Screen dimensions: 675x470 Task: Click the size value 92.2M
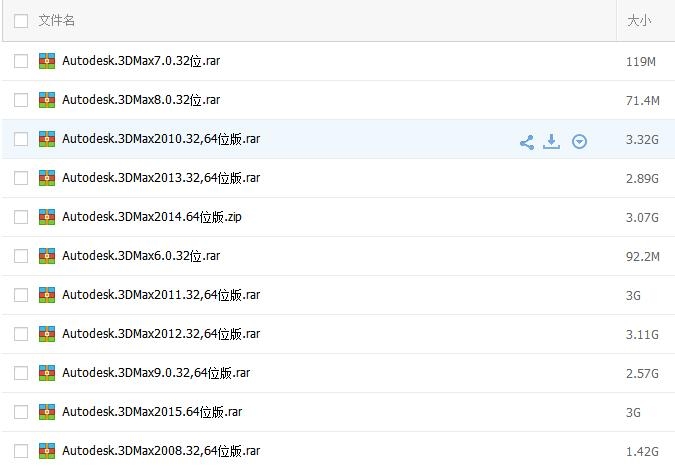pyautogui.click(x=643, y=257)
